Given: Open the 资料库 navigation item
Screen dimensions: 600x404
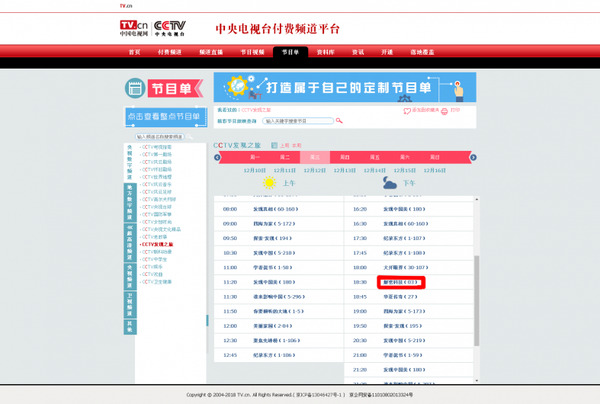Looking at the screenshot, I should point(326,52).
